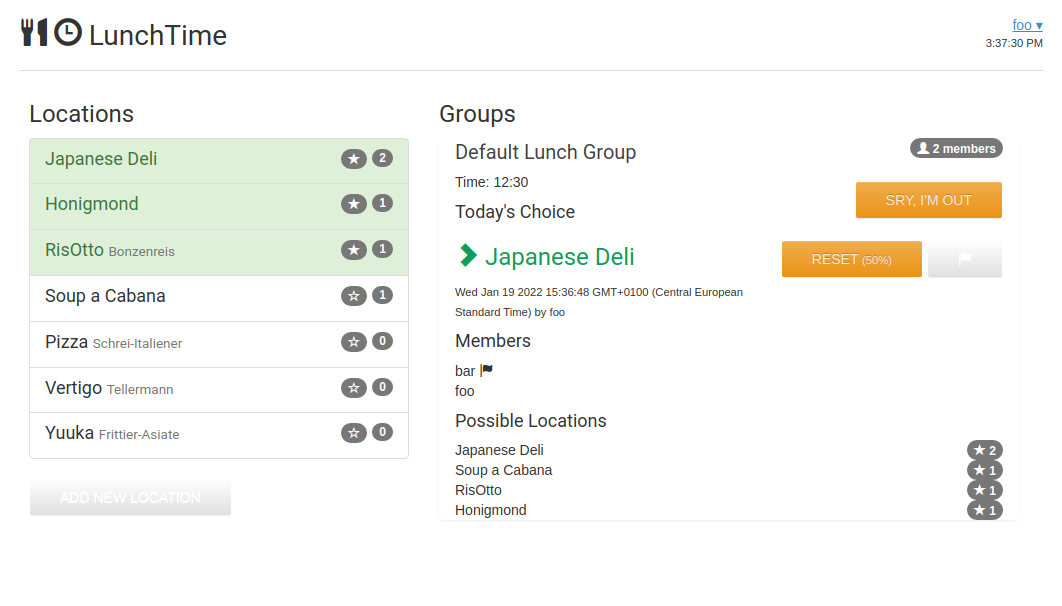Click Japanese Deli star count in Possible Locations

984,451
